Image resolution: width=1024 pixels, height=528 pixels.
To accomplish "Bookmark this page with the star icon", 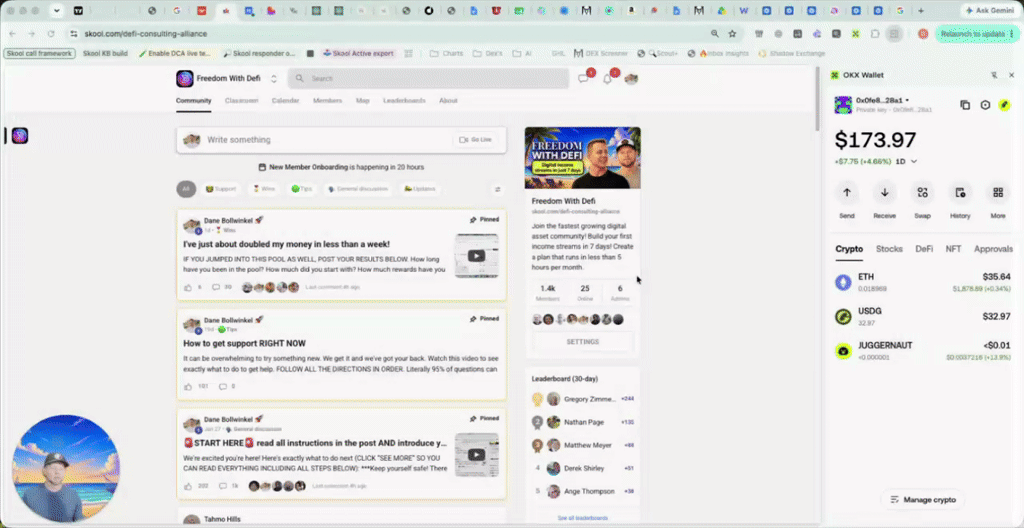I will (x=733, y=33).
